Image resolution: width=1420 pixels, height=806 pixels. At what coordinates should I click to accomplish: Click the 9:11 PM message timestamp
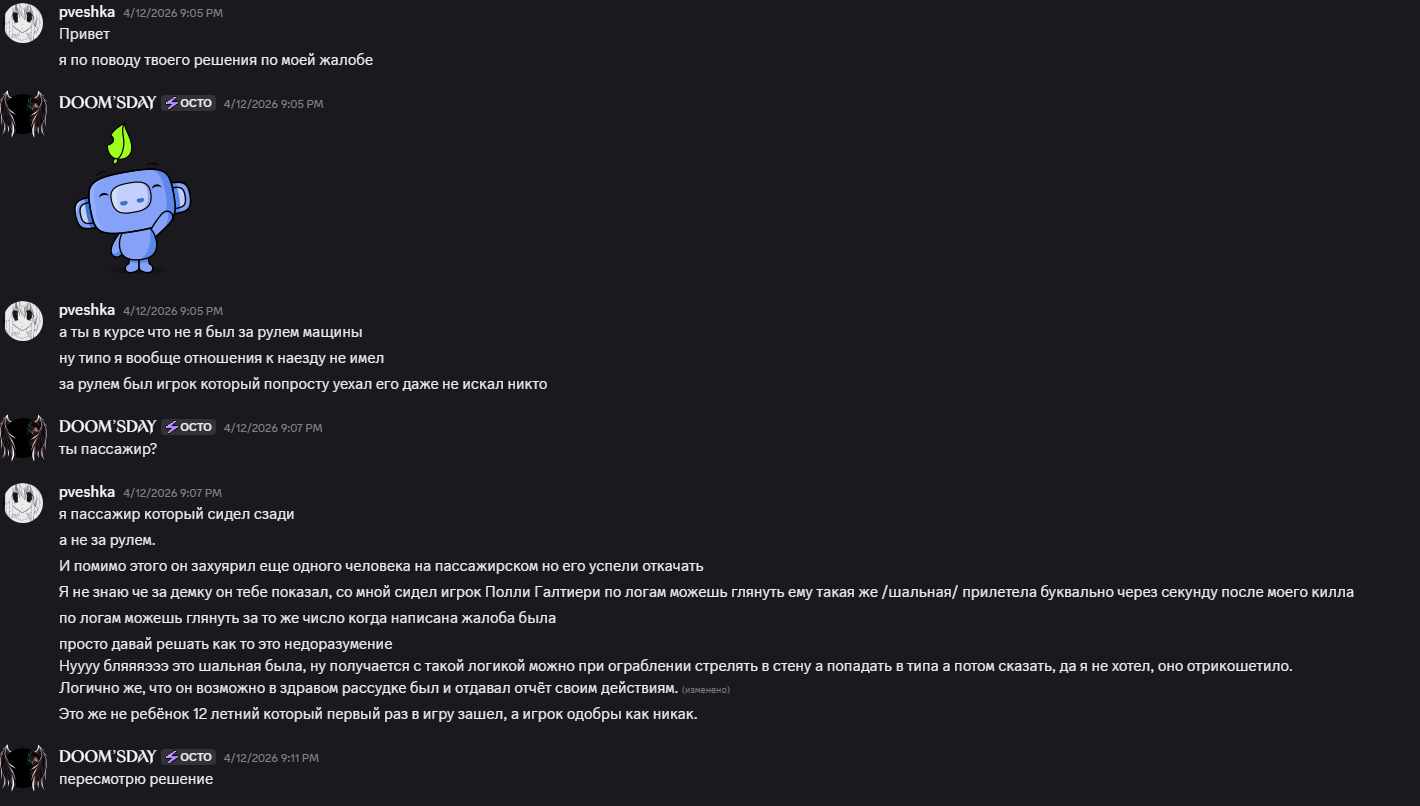pos(271,758)
